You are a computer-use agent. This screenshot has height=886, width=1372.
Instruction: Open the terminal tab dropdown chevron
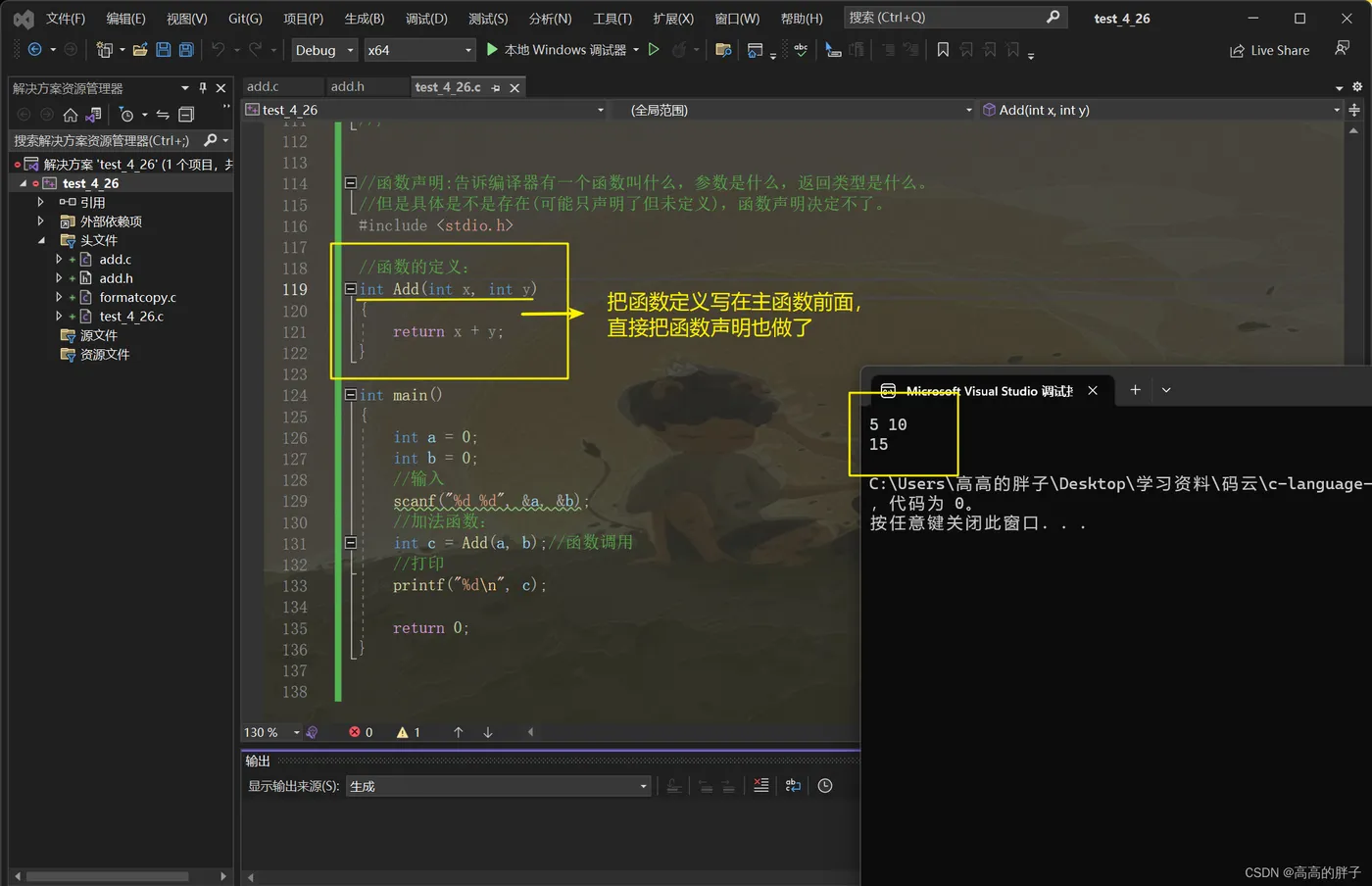coord(1166,390)
